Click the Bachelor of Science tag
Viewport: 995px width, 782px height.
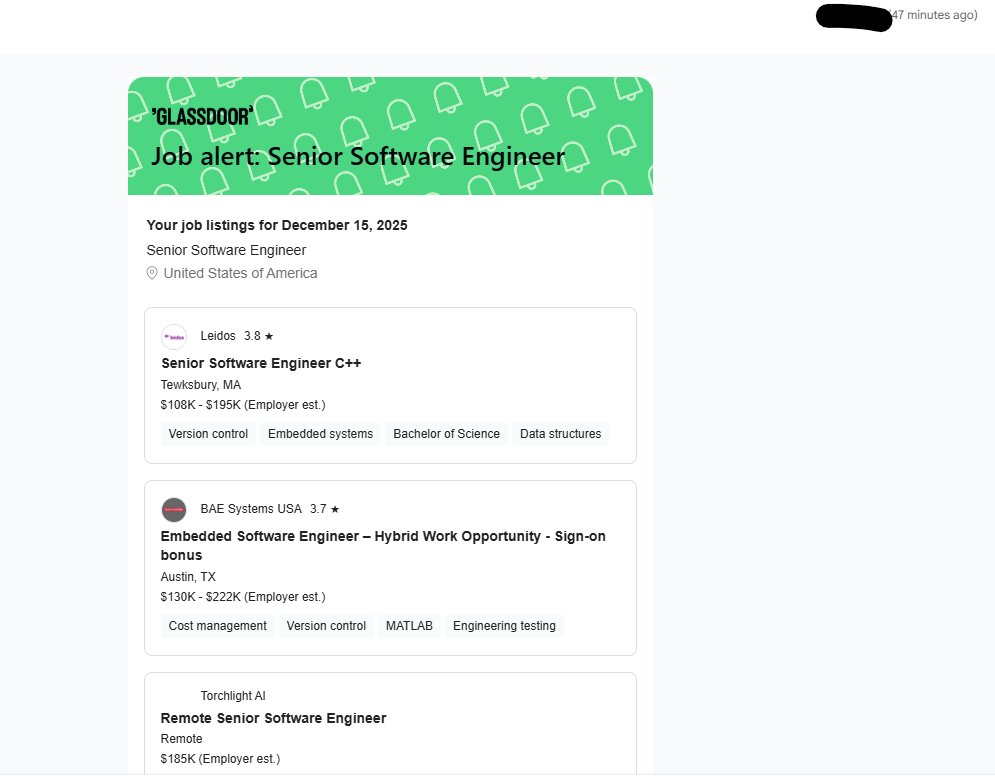coord(446,434)
